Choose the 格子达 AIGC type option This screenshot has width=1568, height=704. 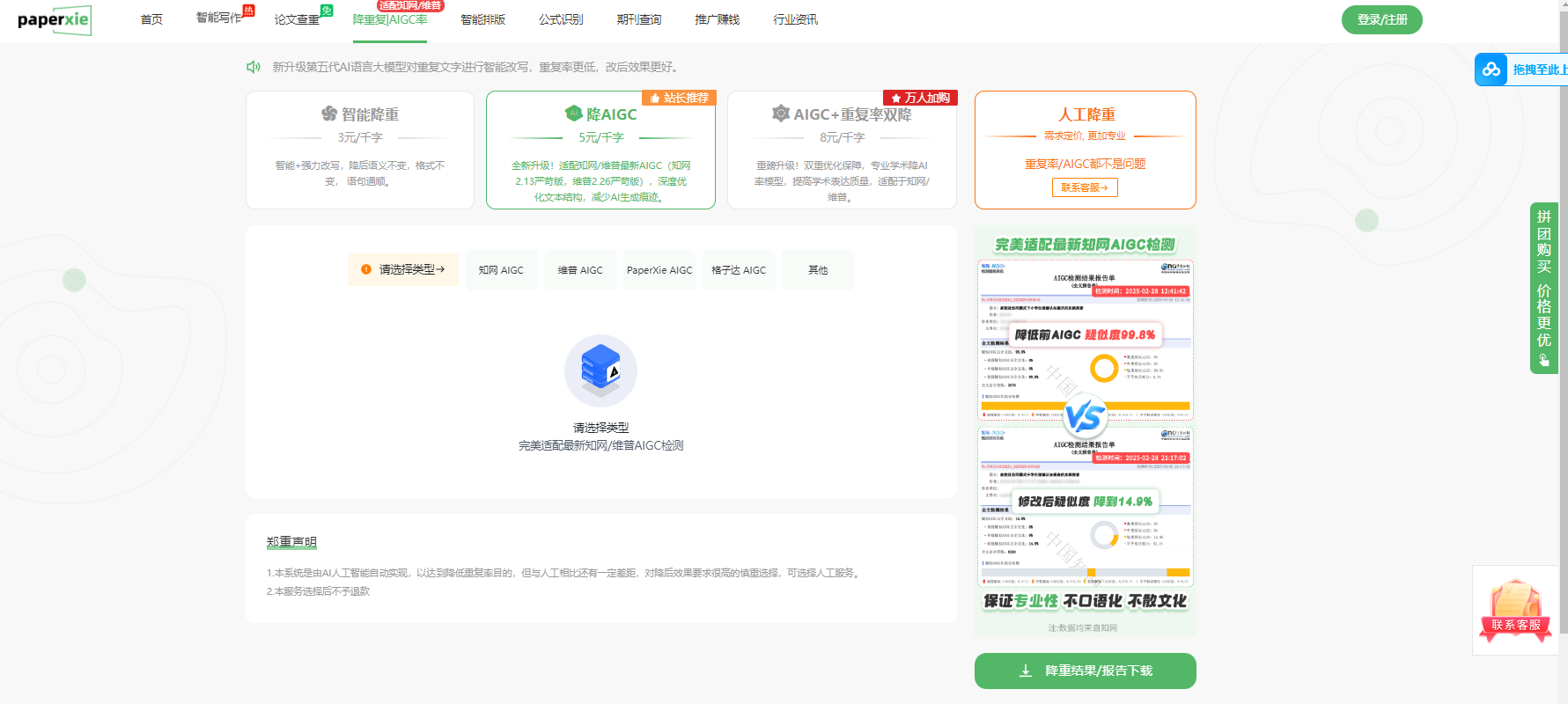(x=739, y=270)
